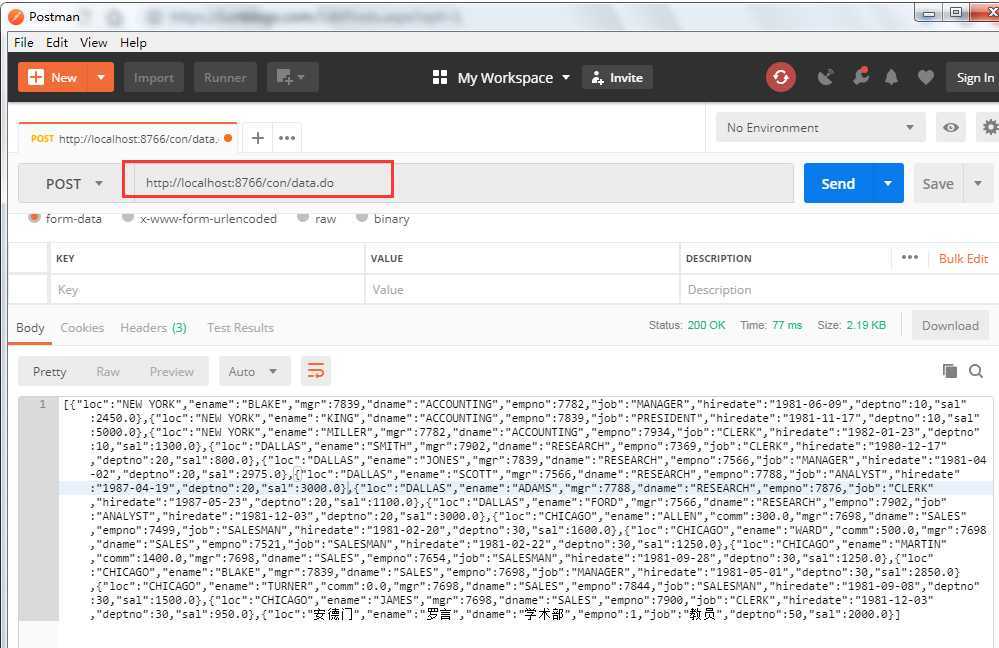
Task: Click the New button
Action: click(53, 77)
